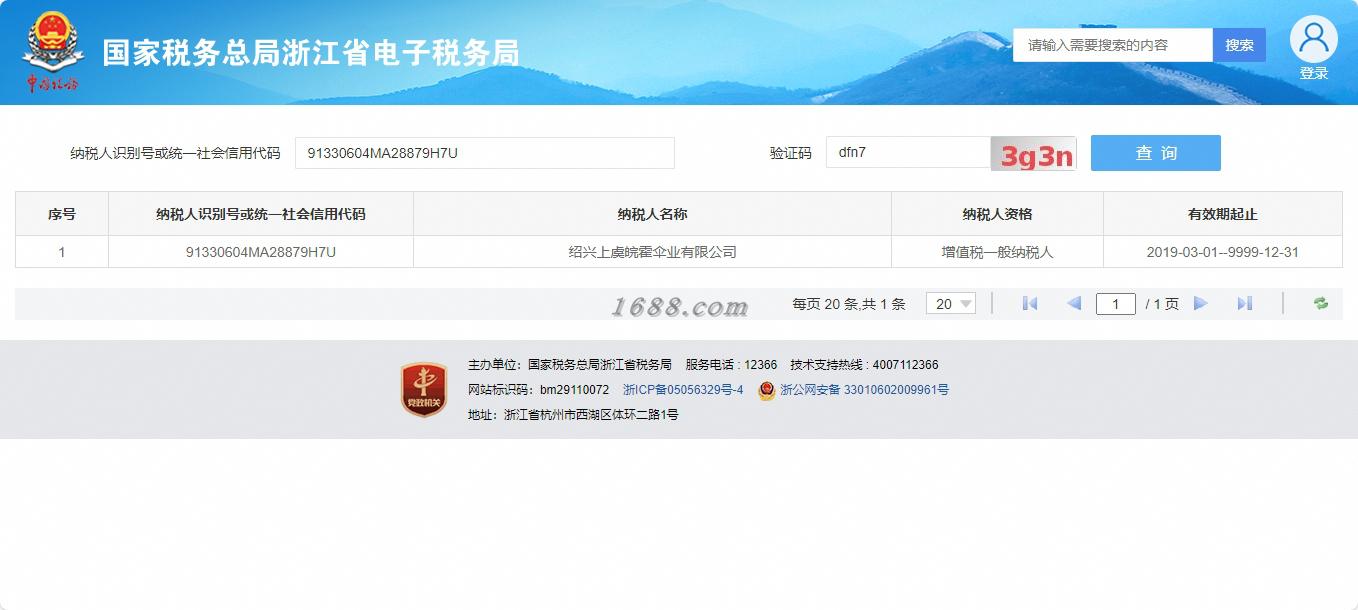The image size is (1358, 610).
Task: Click the 纳税人名称 column header
Action: point(652,214)
